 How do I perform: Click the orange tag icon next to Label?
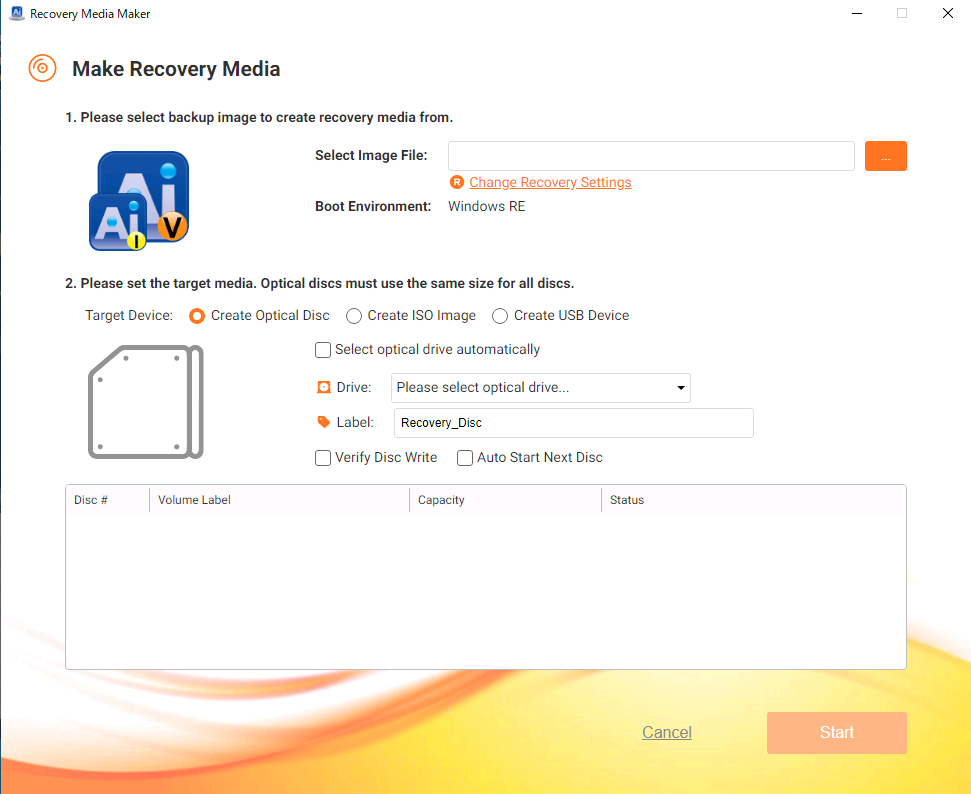[x=323, y=423]
